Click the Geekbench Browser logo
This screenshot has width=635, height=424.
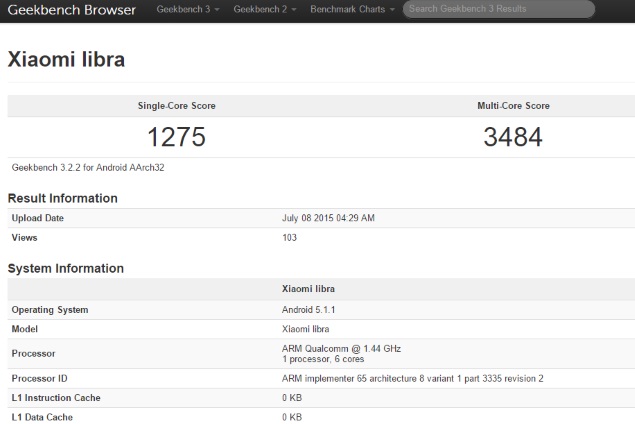coord(71,9)
